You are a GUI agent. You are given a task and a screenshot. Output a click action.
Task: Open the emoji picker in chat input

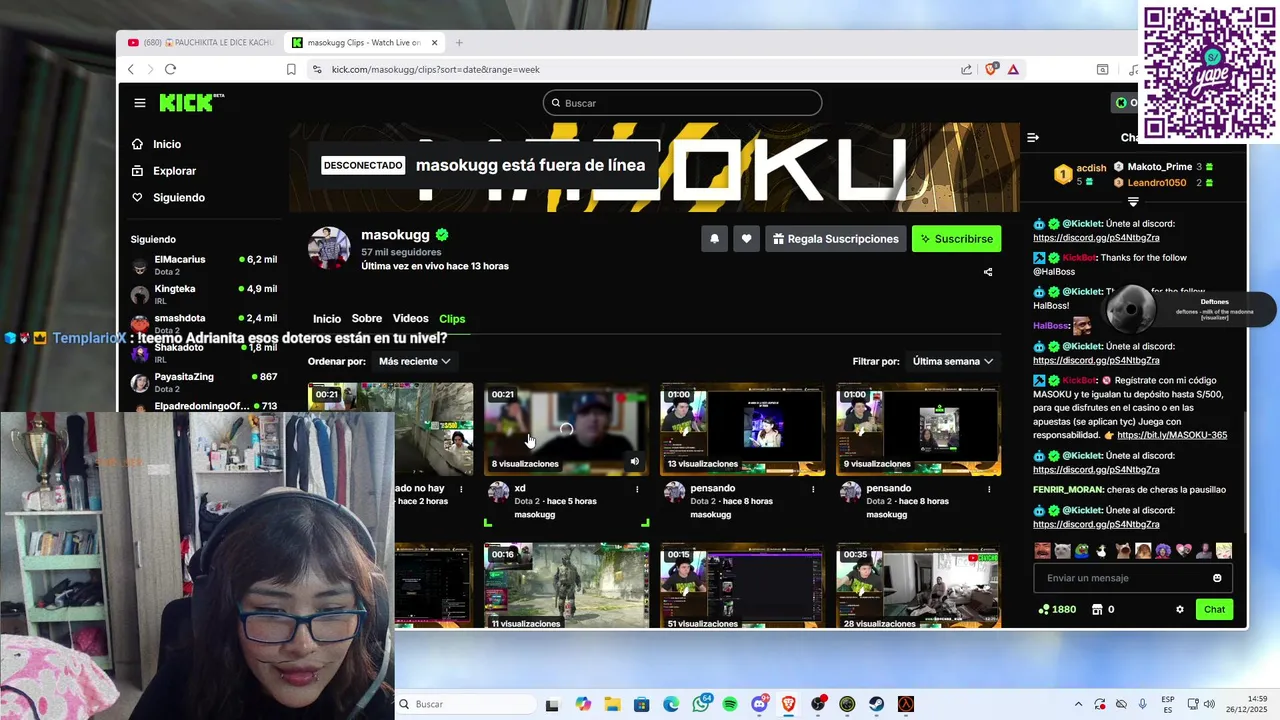click(1217, 578)
